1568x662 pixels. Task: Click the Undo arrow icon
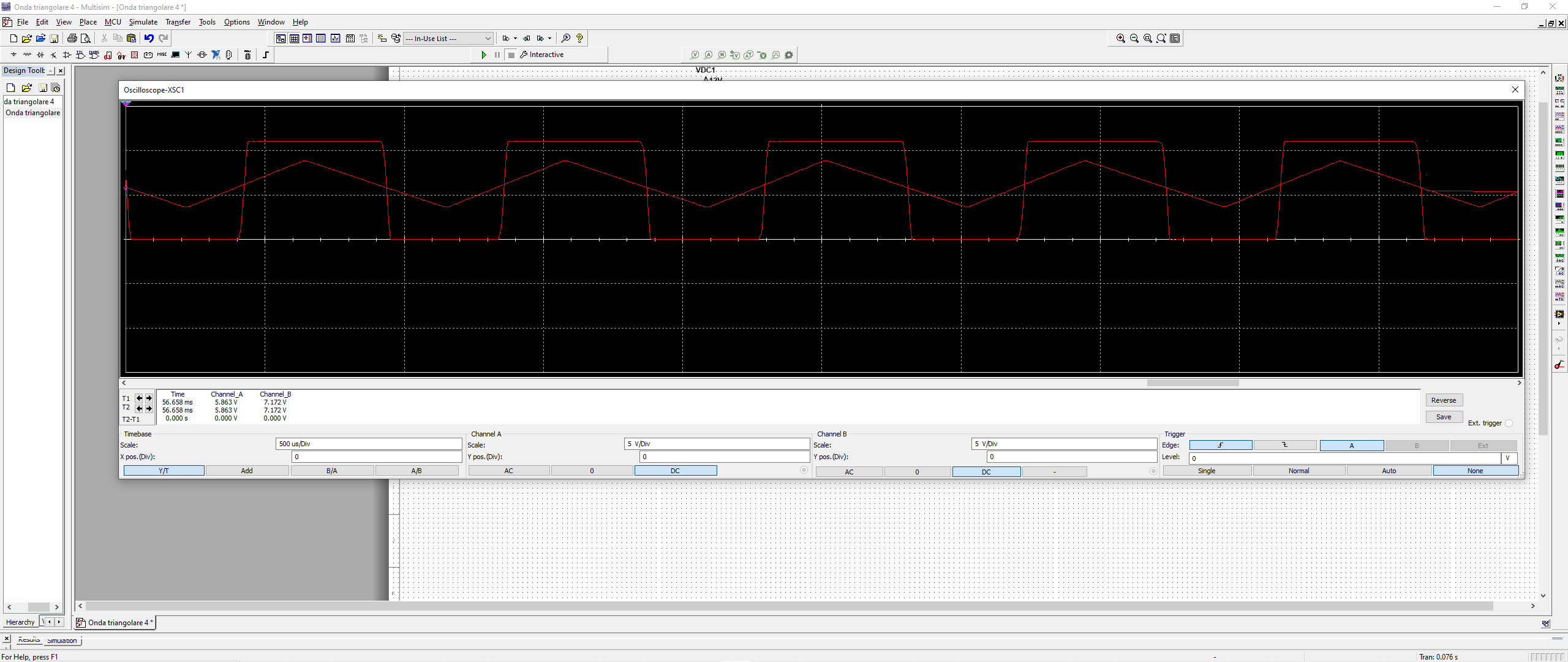[x=149, y=39]
